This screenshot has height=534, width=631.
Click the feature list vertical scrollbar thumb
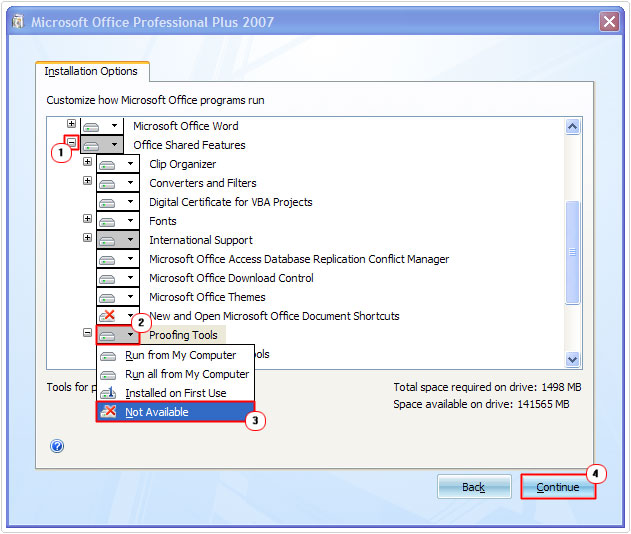click(x=572, y=252)
